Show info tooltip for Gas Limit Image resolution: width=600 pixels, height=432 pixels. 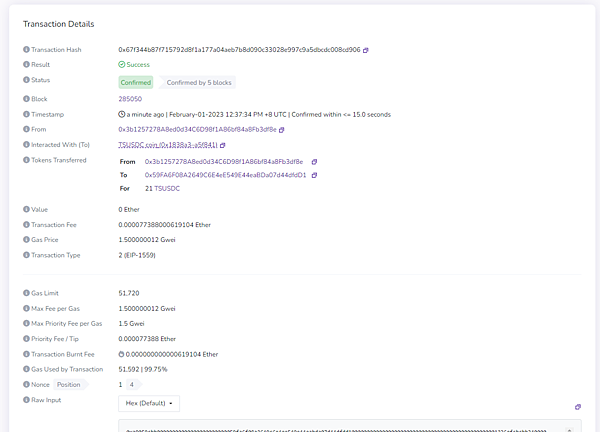coord(26,293)
